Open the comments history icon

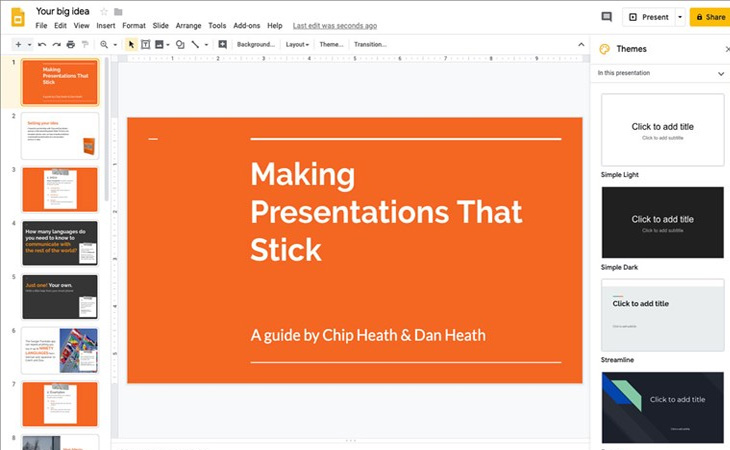point(606,17)
